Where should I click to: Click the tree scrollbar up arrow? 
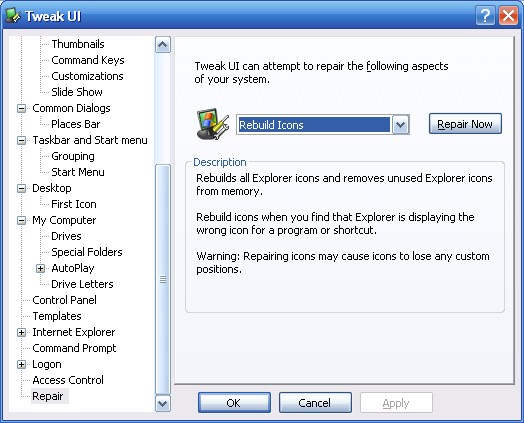(163, 44)
